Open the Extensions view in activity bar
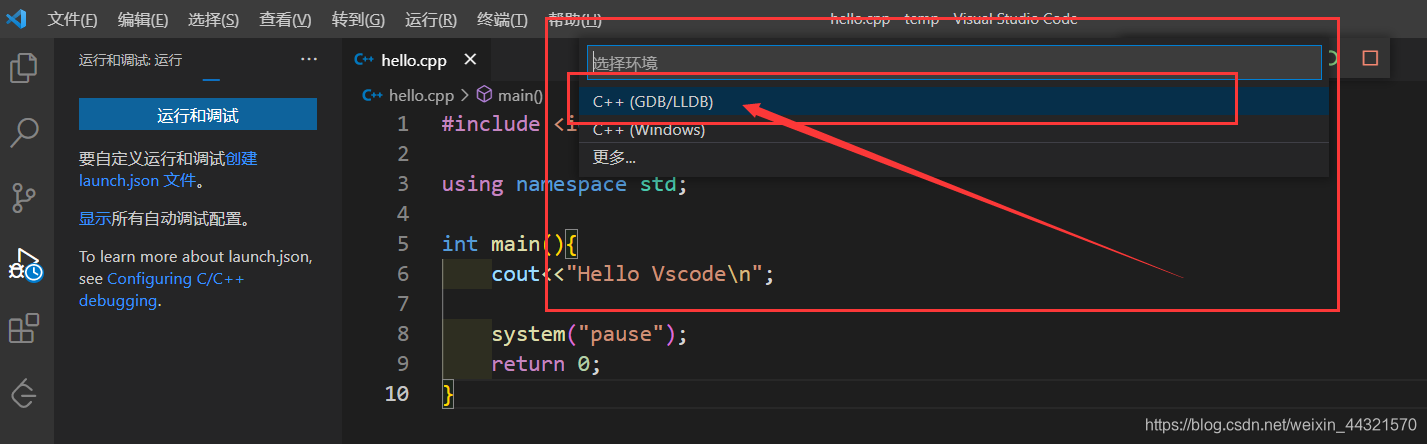1427x444 pixels. pos(24,329)
